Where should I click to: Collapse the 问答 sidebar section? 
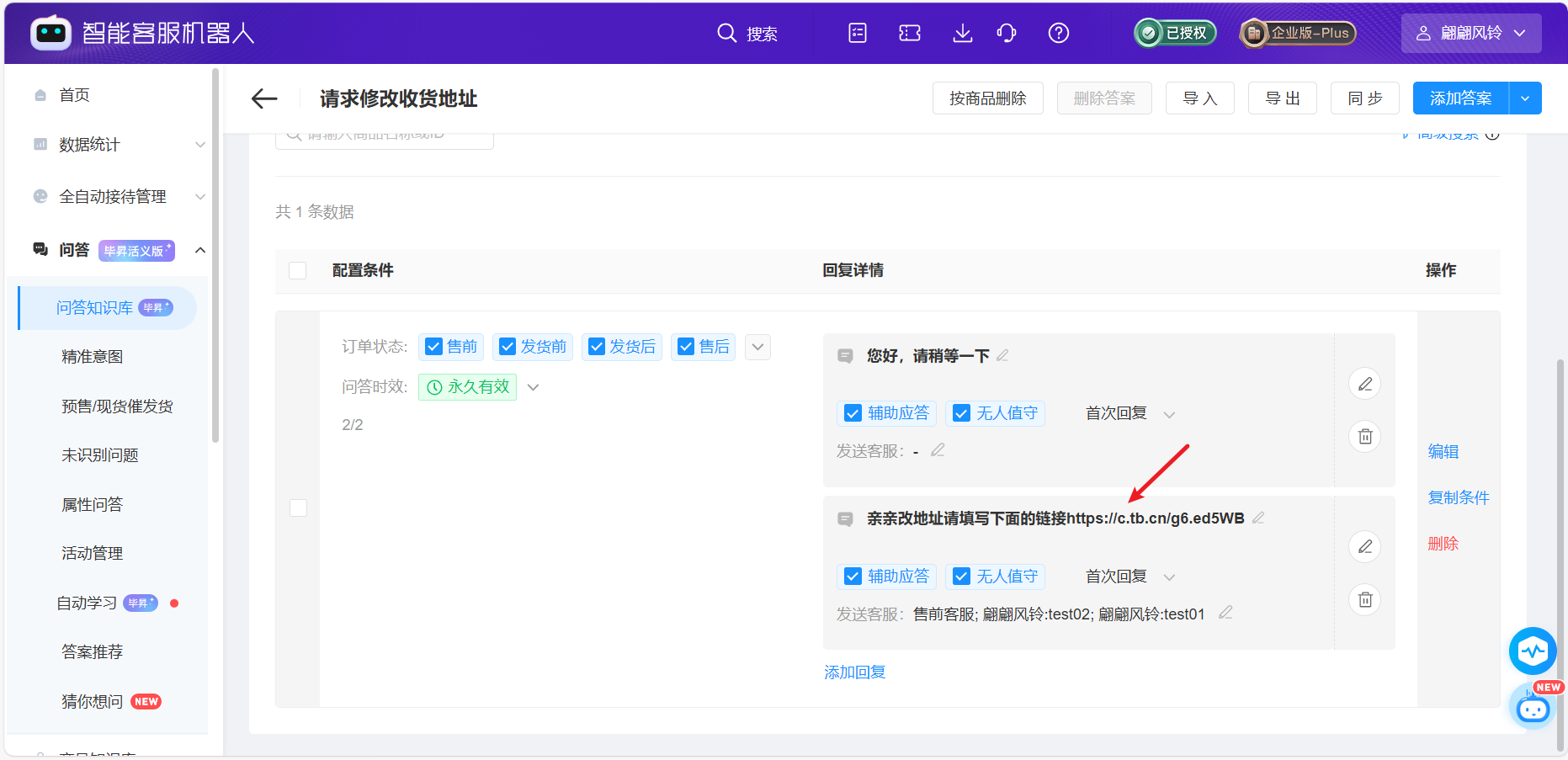tap(200, 250)
